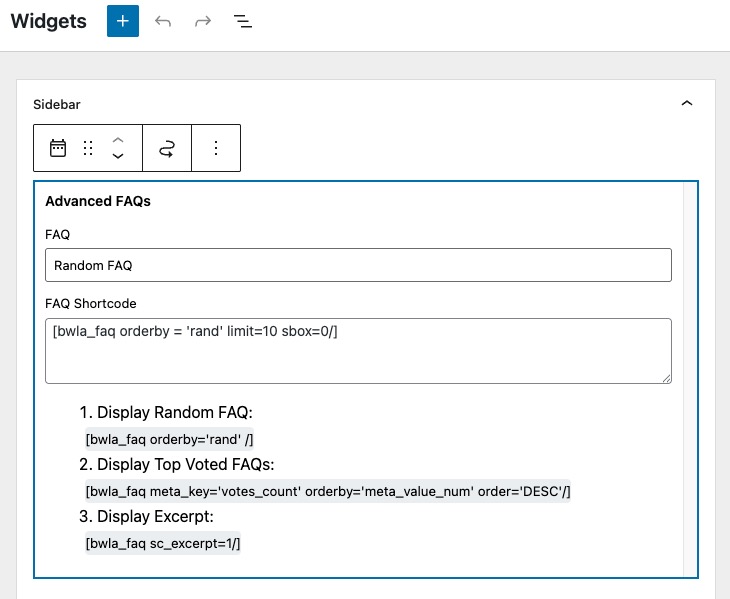Move widget down with the down chevron
The width and height of the screenshot is (730, 599).
(118, 156)
